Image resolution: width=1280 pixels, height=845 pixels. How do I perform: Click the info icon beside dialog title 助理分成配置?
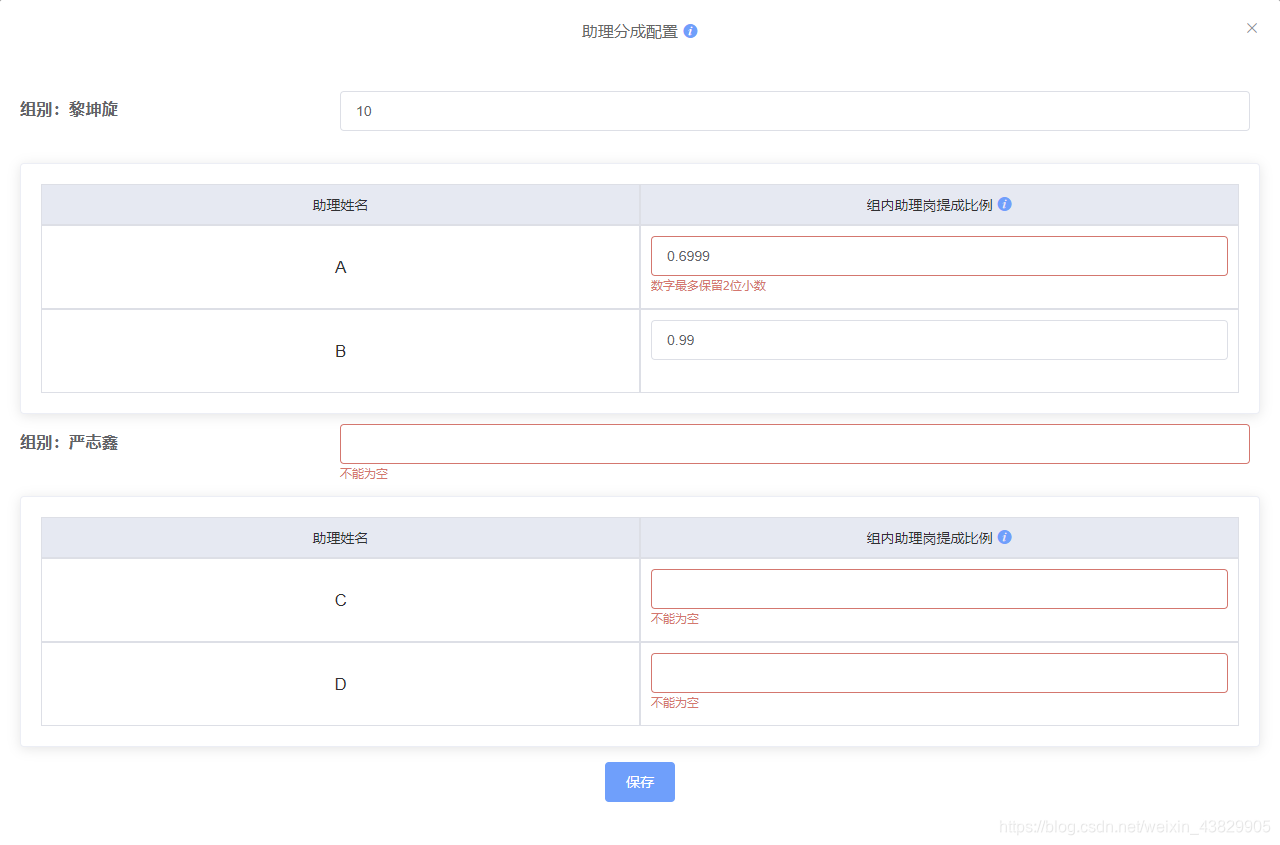(x=688, y=31)
